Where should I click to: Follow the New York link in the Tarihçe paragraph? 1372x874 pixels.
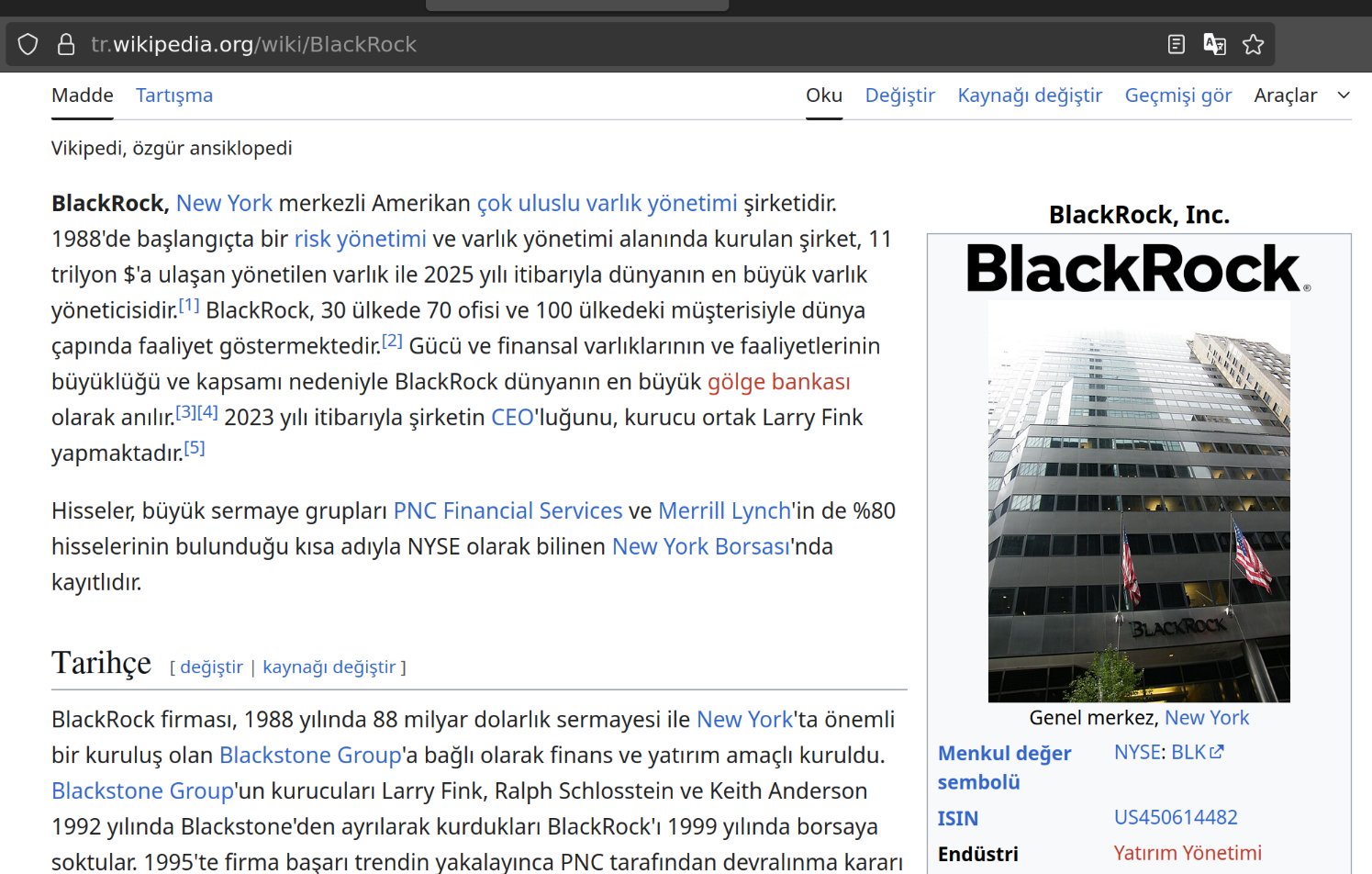(x=744, y=720)
